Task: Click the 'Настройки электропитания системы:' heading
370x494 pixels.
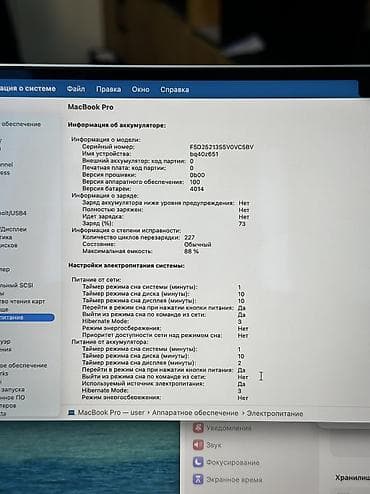Action: coord(126,266)
